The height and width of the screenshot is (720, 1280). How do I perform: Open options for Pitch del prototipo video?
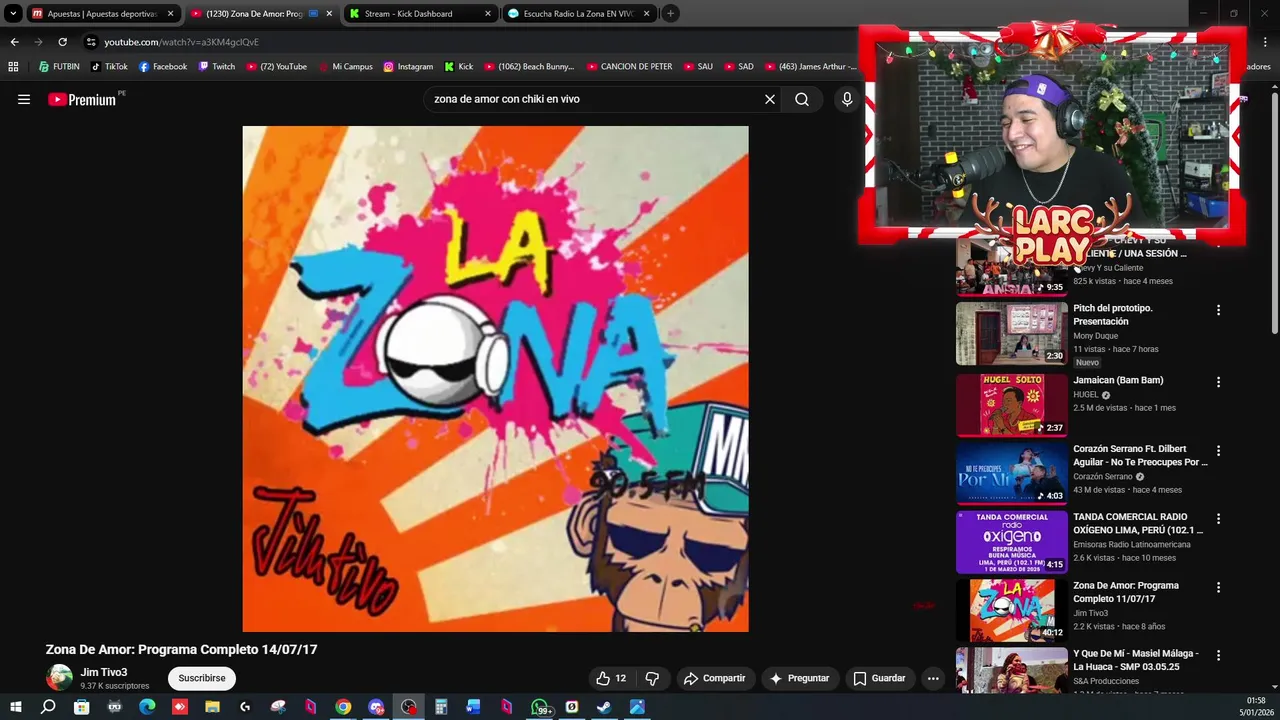[x=1218, y=310]
